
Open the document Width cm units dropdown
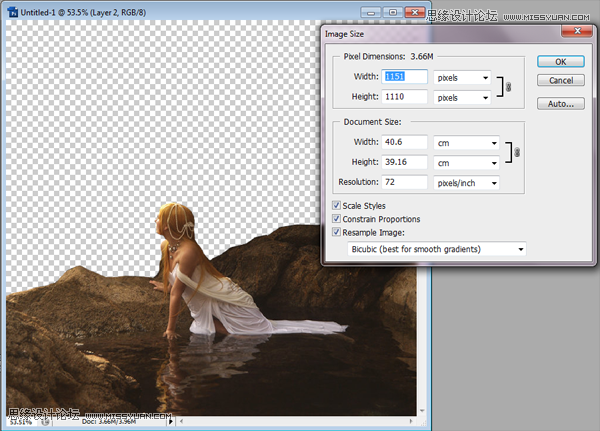[466, 143]
